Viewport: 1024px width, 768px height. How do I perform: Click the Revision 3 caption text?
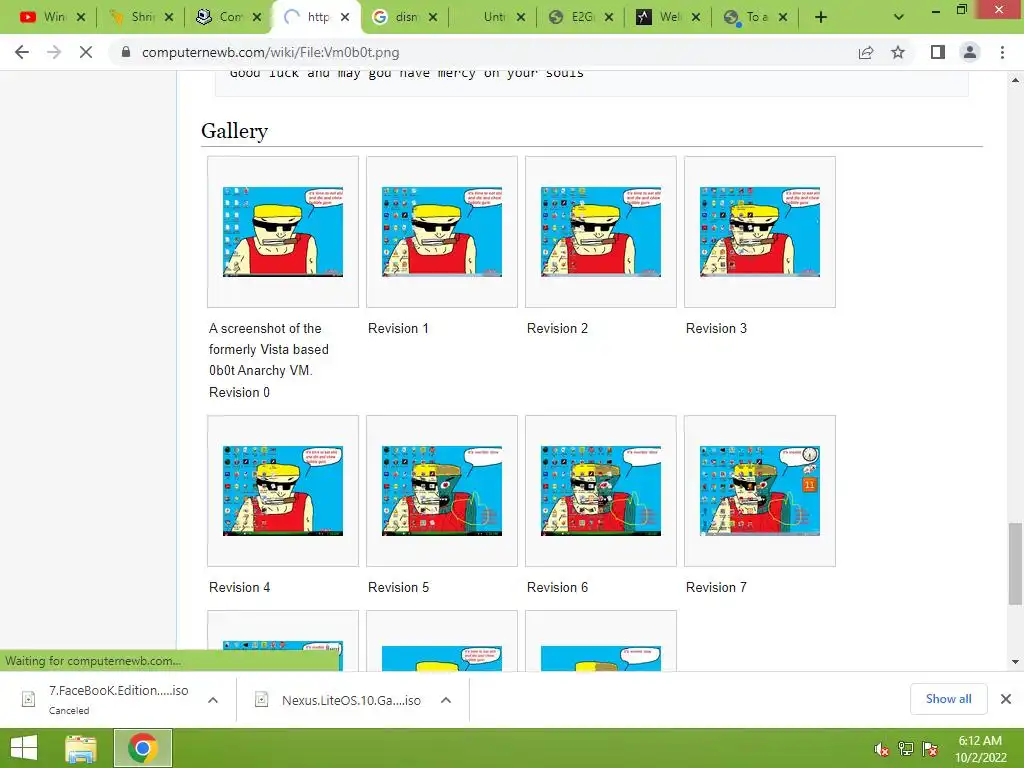716,328
